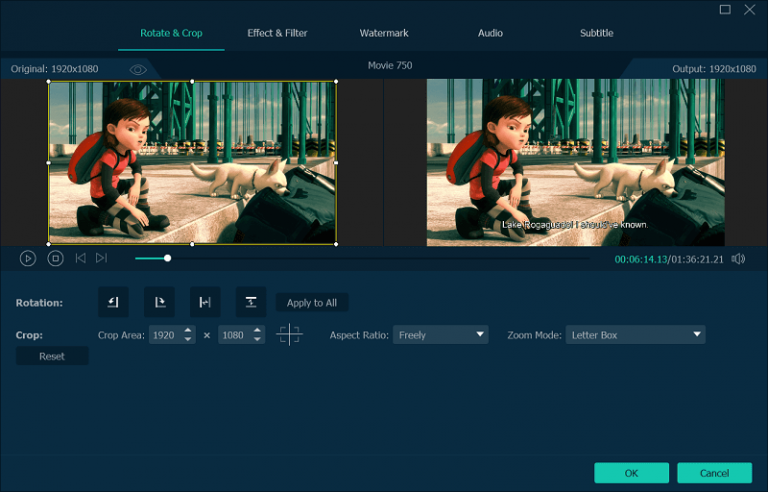
Task: Expand the Zoom Mode Letter Box dropdown
Action: (635, 335)
